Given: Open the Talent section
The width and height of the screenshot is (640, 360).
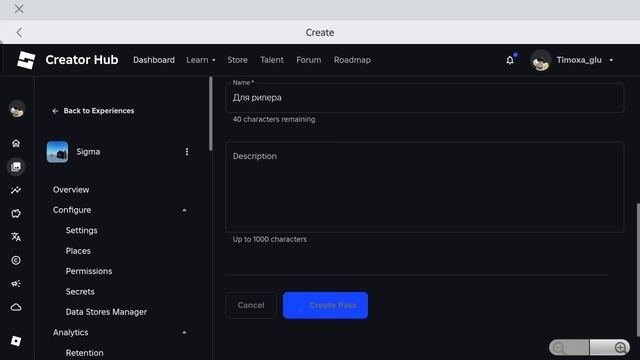Looking at the screenshot, I should click(x=272, y=60).
